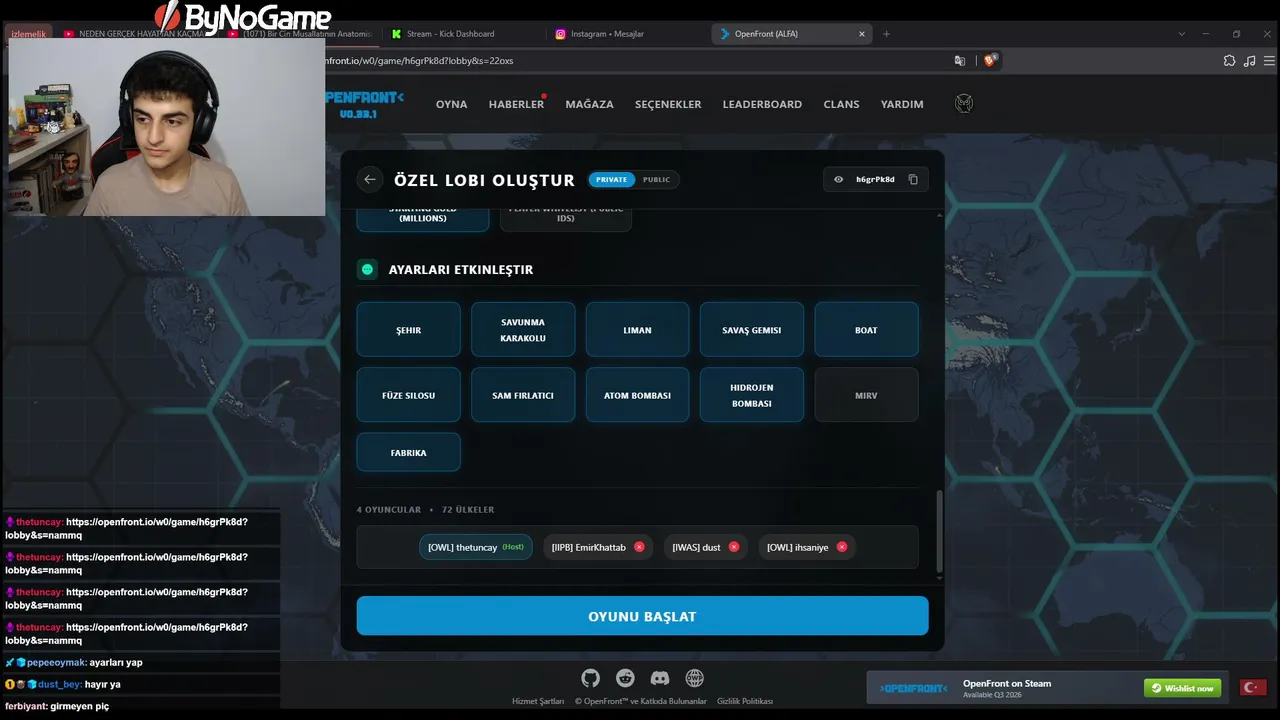This screenshot has width=1280, height=720.
Task: Open the OYNA menu
Action: pyautogui.click(x=451, y=104)
